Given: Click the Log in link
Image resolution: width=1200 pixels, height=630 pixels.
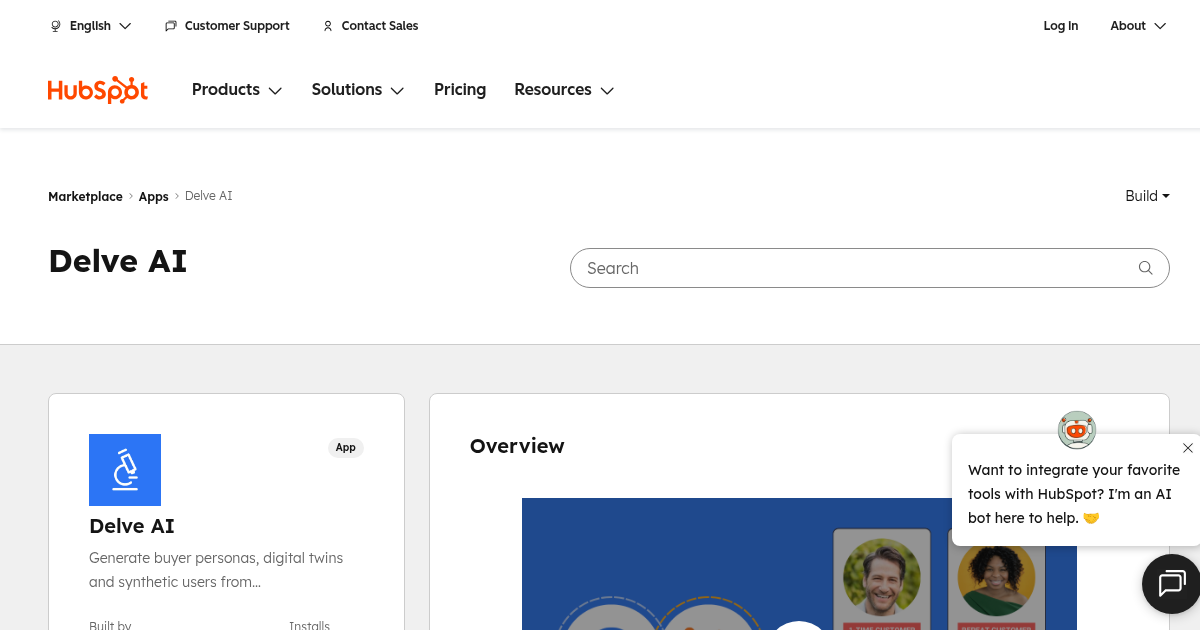Looking at the screenshot, I should click(x=1061, y=26).
